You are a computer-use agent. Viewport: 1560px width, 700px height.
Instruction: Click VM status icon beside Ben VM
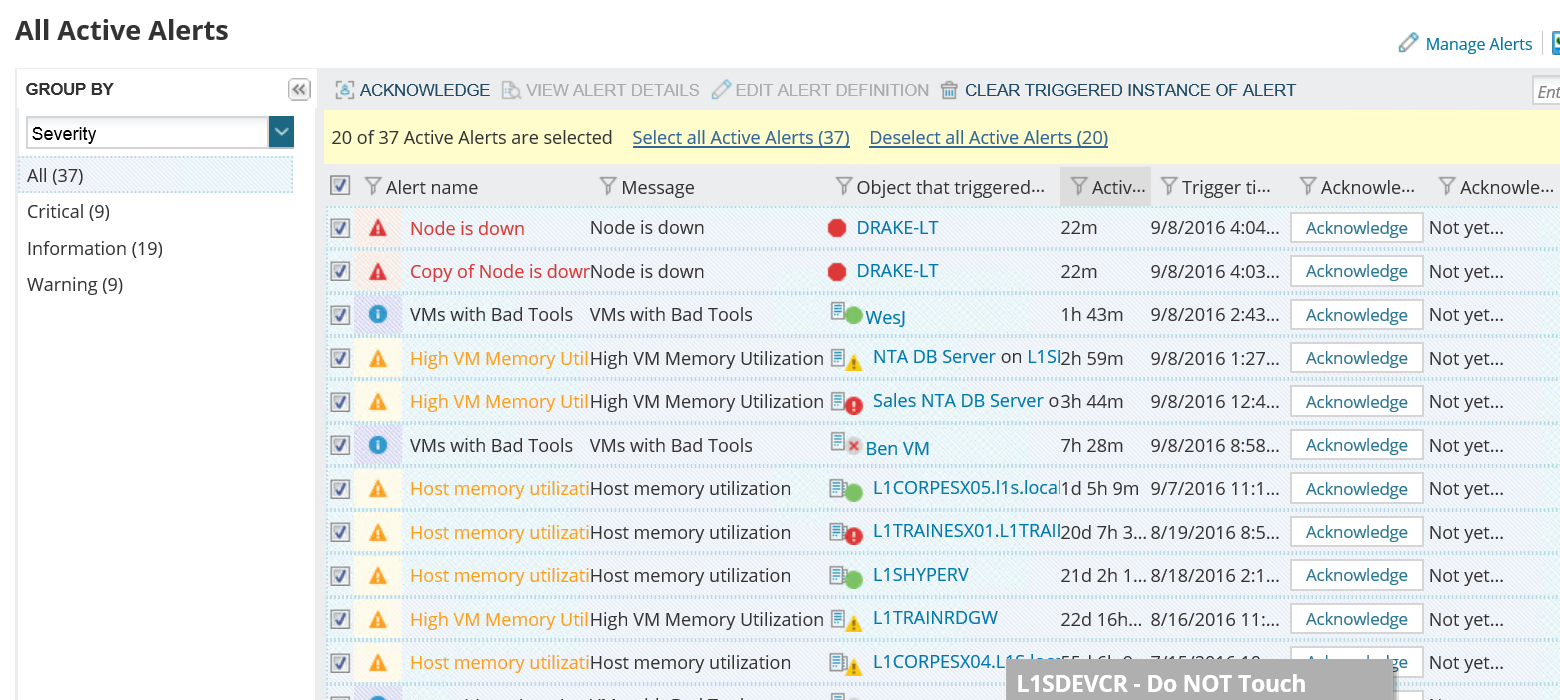(846, 445)
